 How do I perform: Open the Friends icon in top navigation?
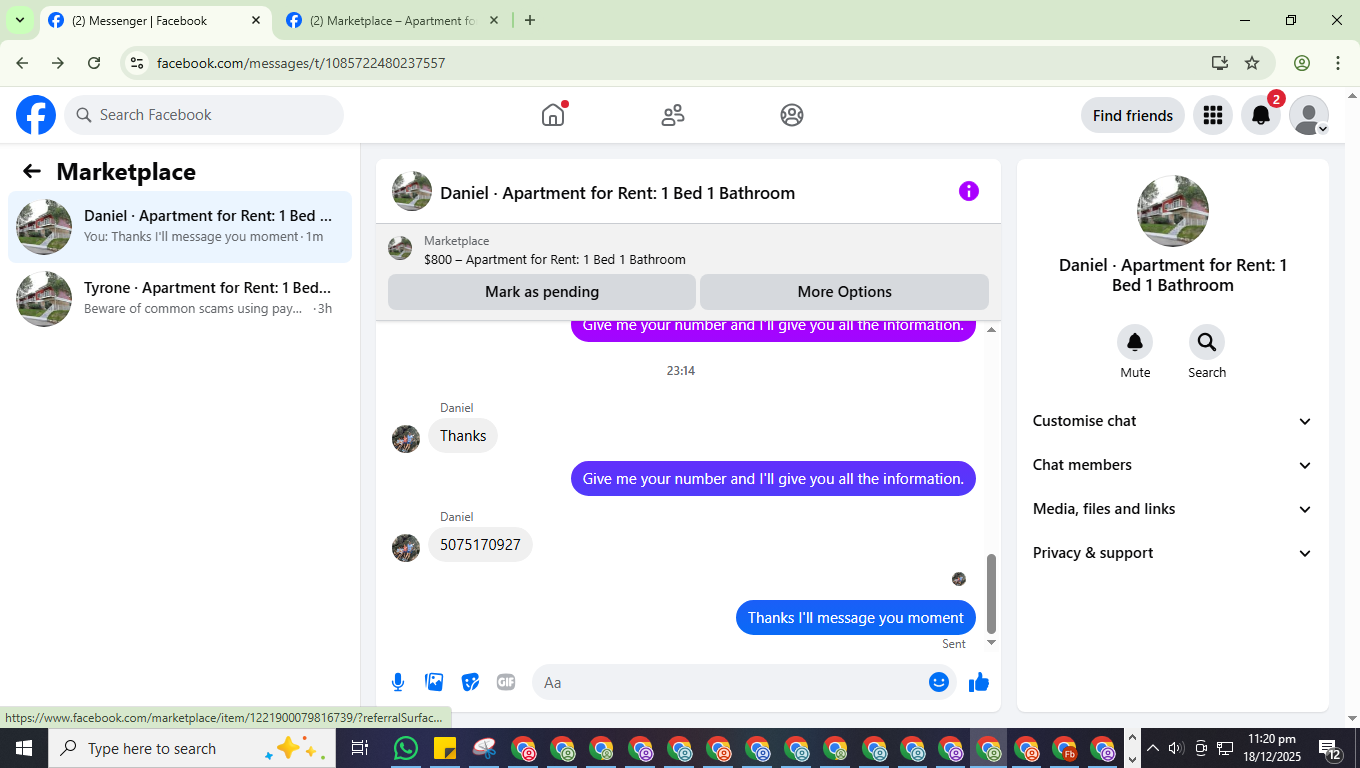(673, 115)
